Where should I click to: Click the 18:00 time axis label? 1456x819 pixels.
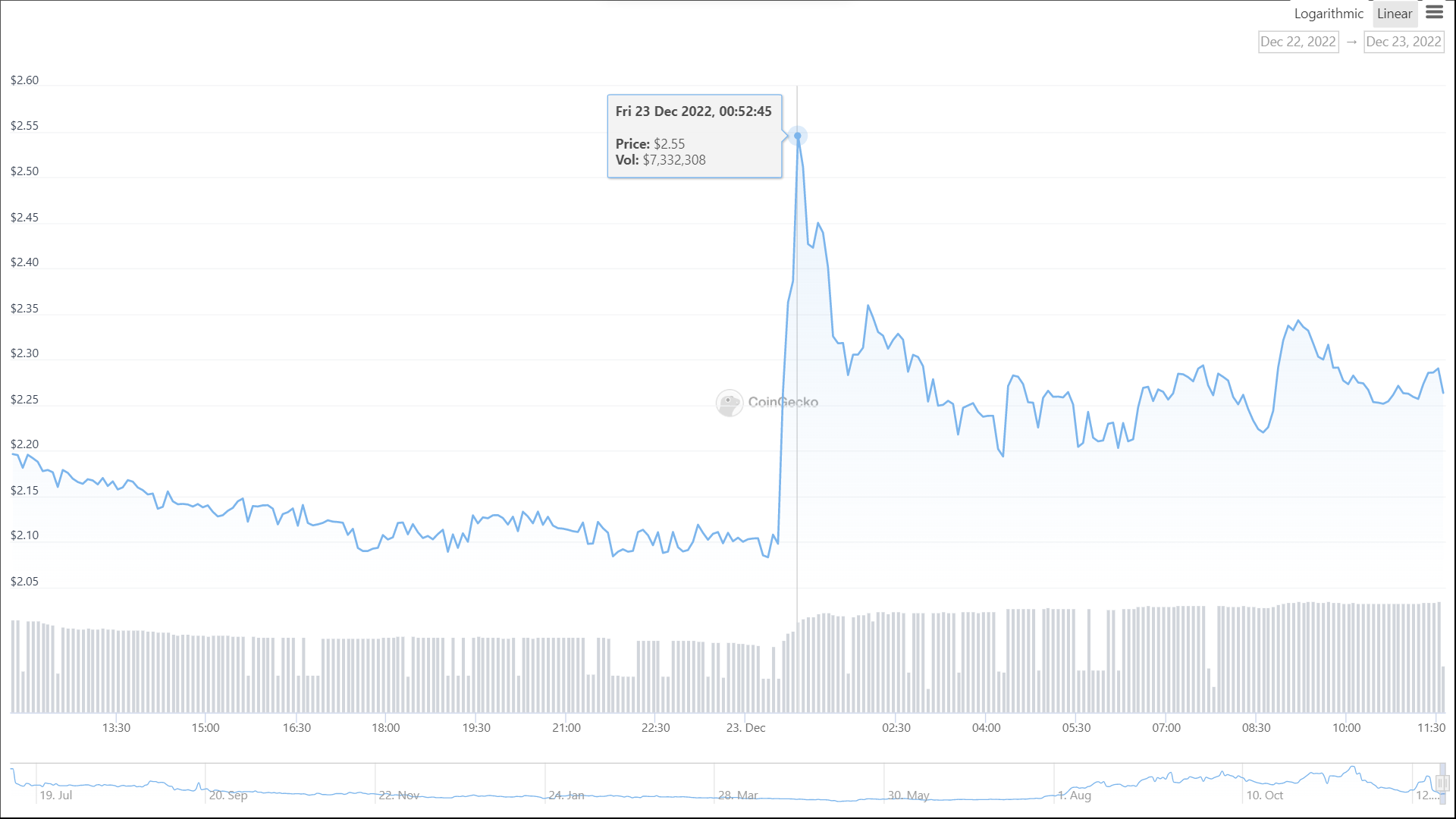(x=386, y=728)
